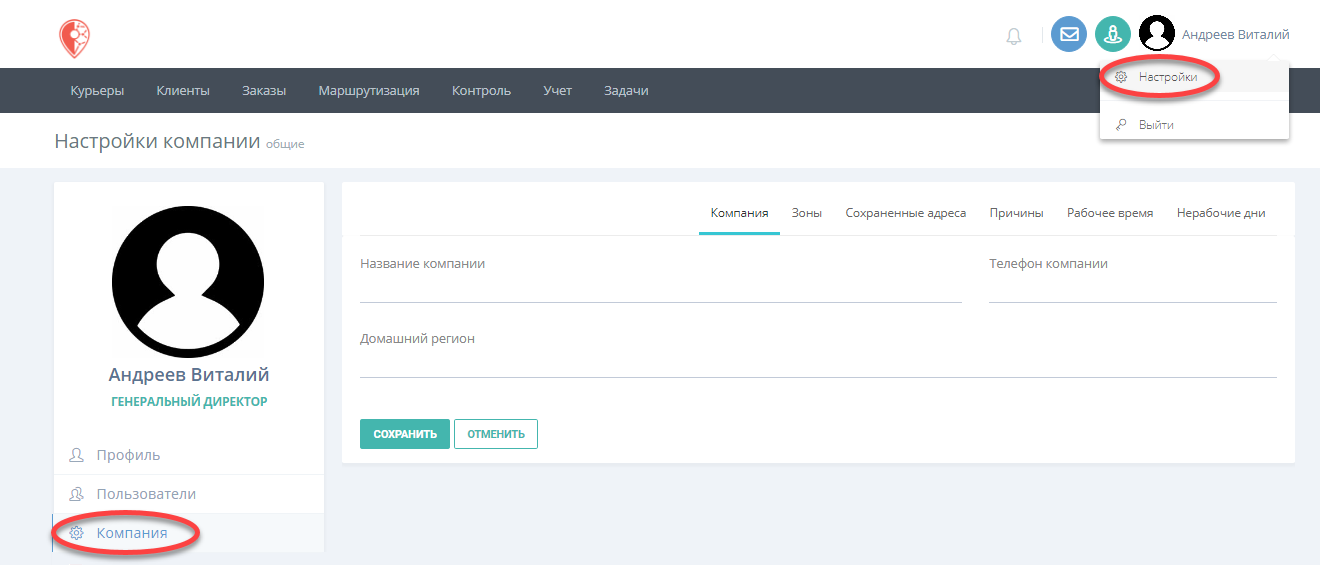Click the red map-pin logo

(73, 38)
